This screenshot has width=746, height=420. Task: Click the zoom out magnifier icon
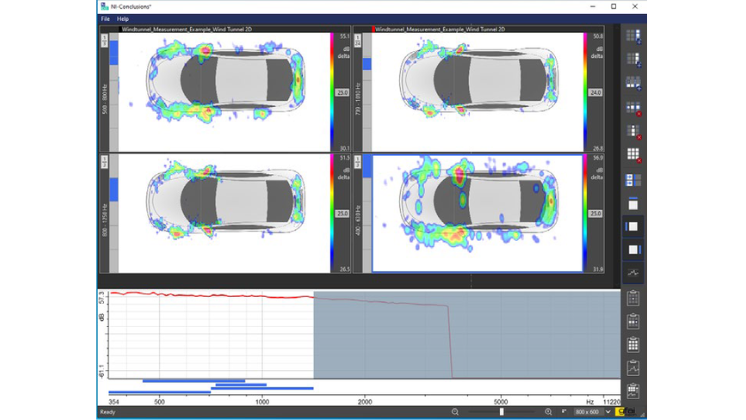coord(455,412)
